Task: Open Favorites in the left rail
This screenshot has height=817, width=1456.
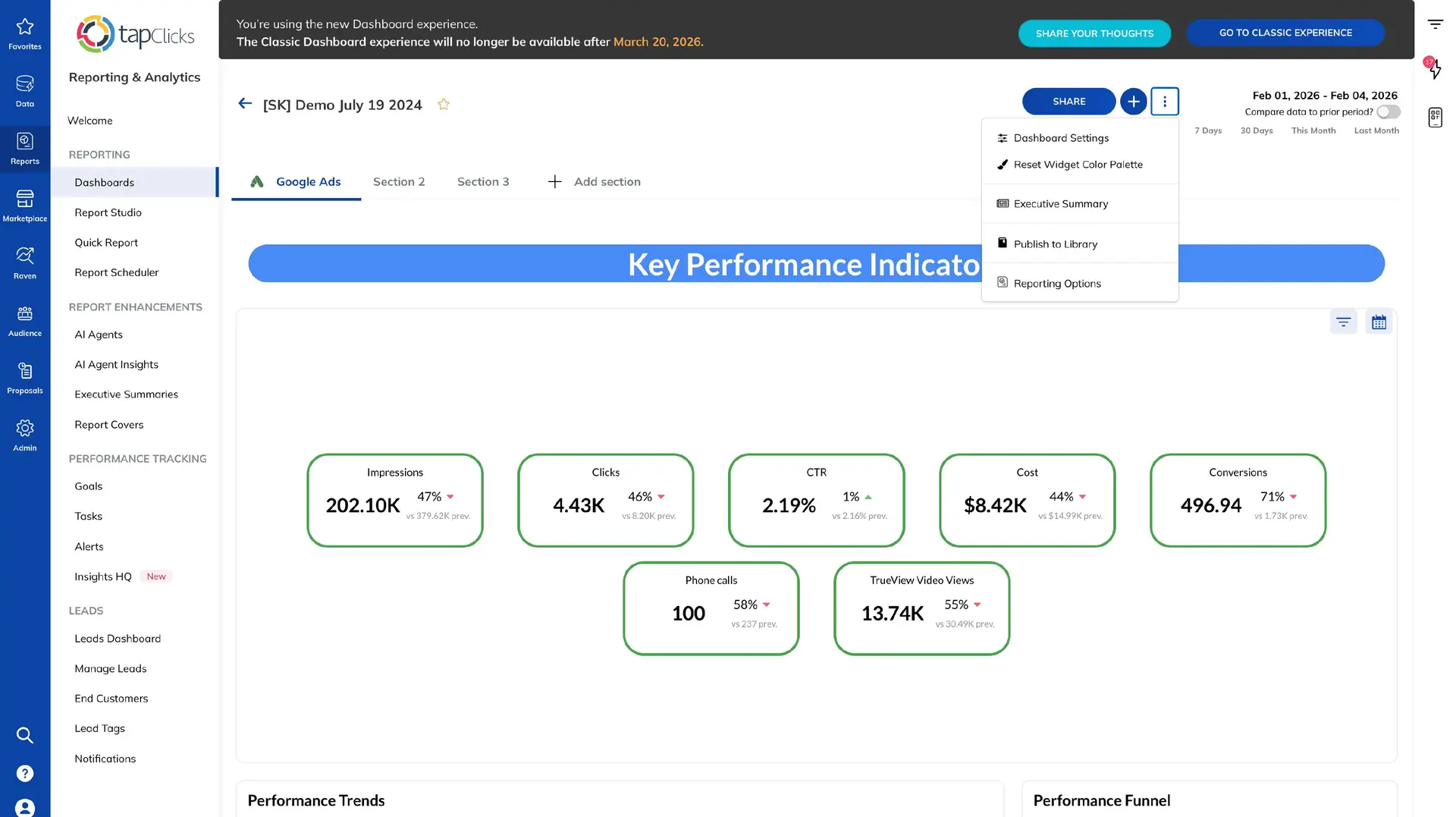Action: 25,34
